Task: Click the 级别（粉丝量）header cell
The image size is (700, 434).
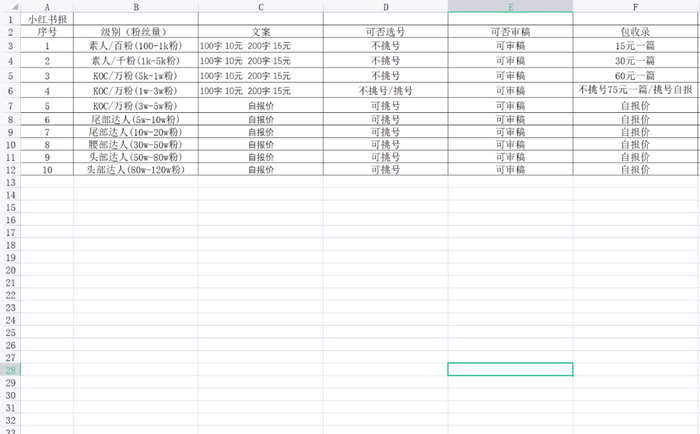Action: tap(136, 32)
